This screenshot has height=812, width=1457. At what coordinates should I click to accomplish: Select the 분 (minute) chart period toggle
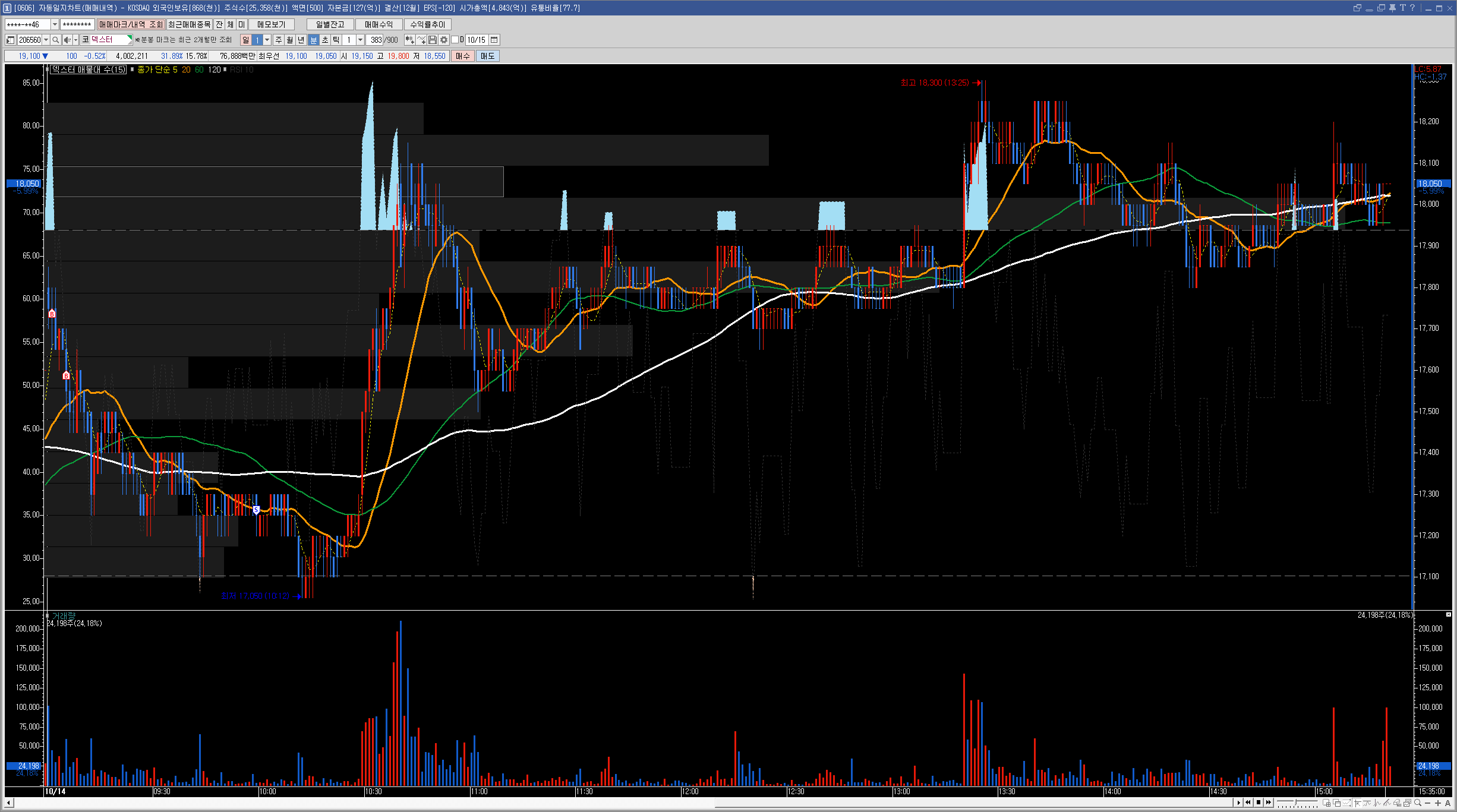[x=314, y=40]
